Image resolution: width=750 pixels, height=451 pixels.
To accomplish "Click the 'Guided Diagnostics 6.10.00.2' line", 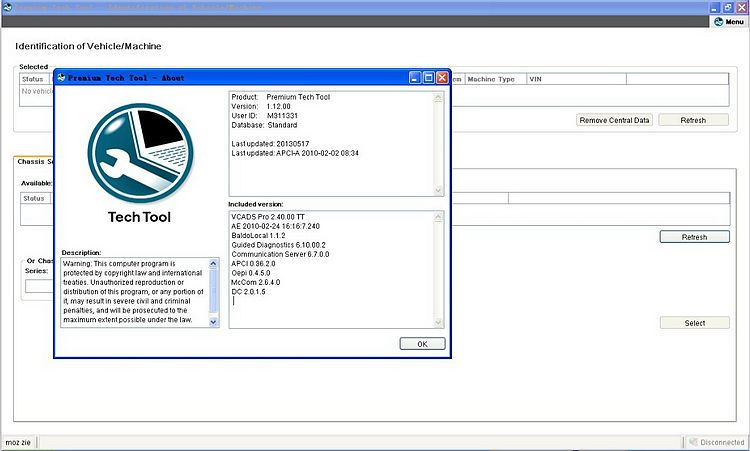I will click(x=278, y=245).
